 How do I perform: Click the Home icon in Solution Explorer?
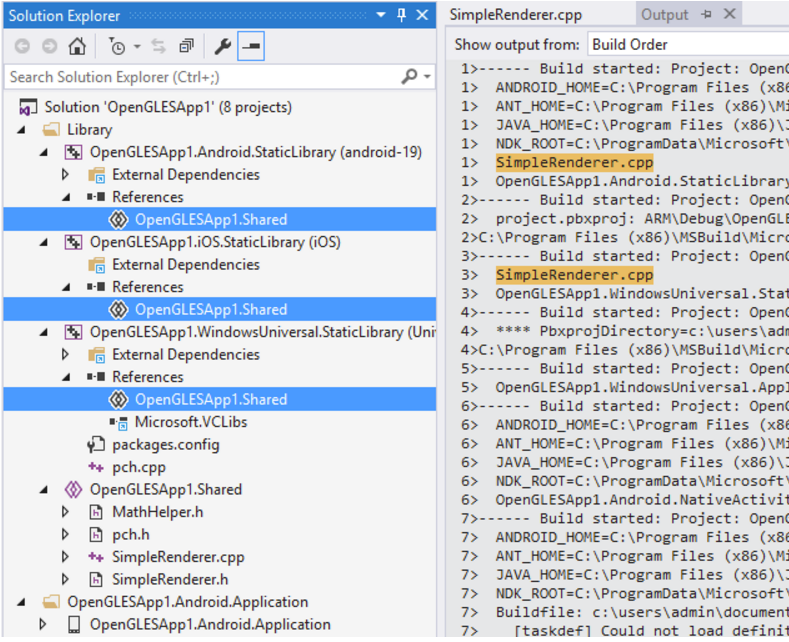click(77, 46)
